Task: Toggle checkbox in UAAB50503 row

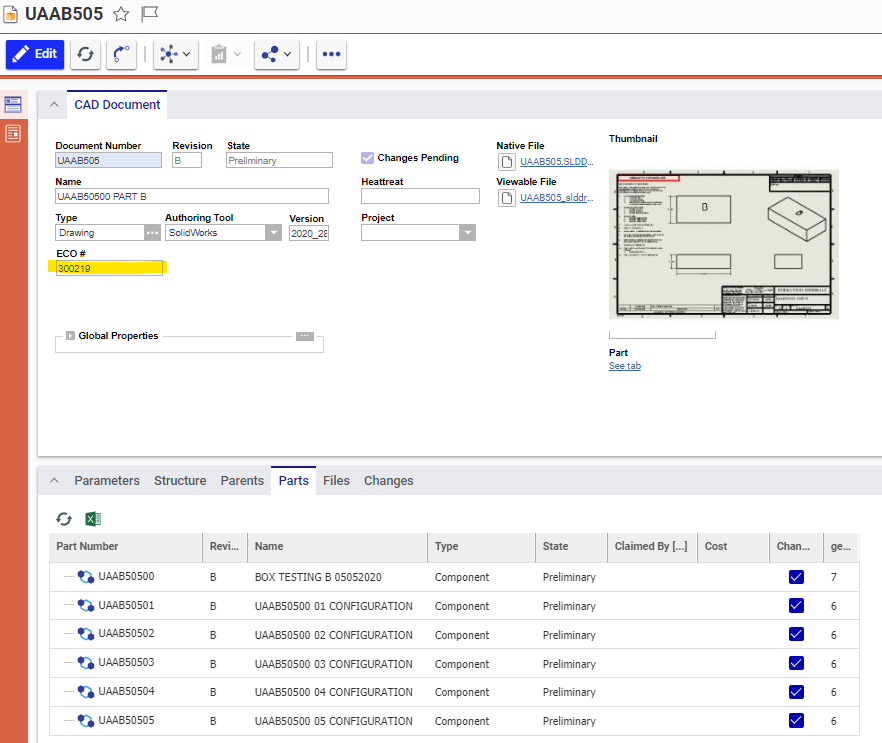Action: pos(796,664)
